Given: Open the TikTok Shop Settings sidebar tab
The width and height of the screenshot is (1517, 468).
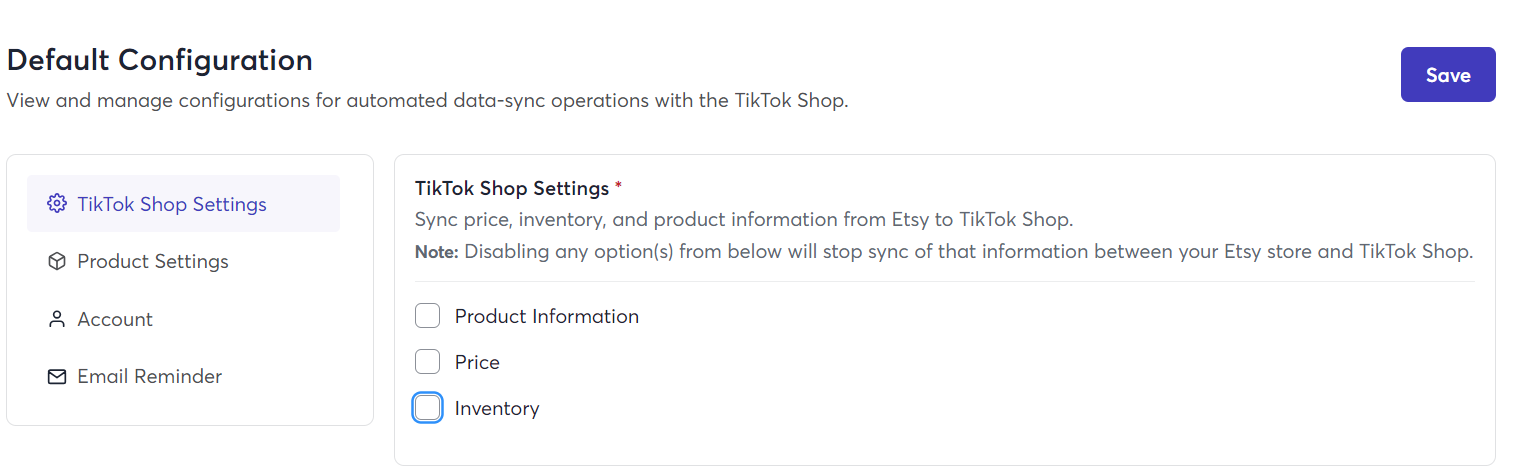Looking at the screenshot, I should (x=183, y=204).
